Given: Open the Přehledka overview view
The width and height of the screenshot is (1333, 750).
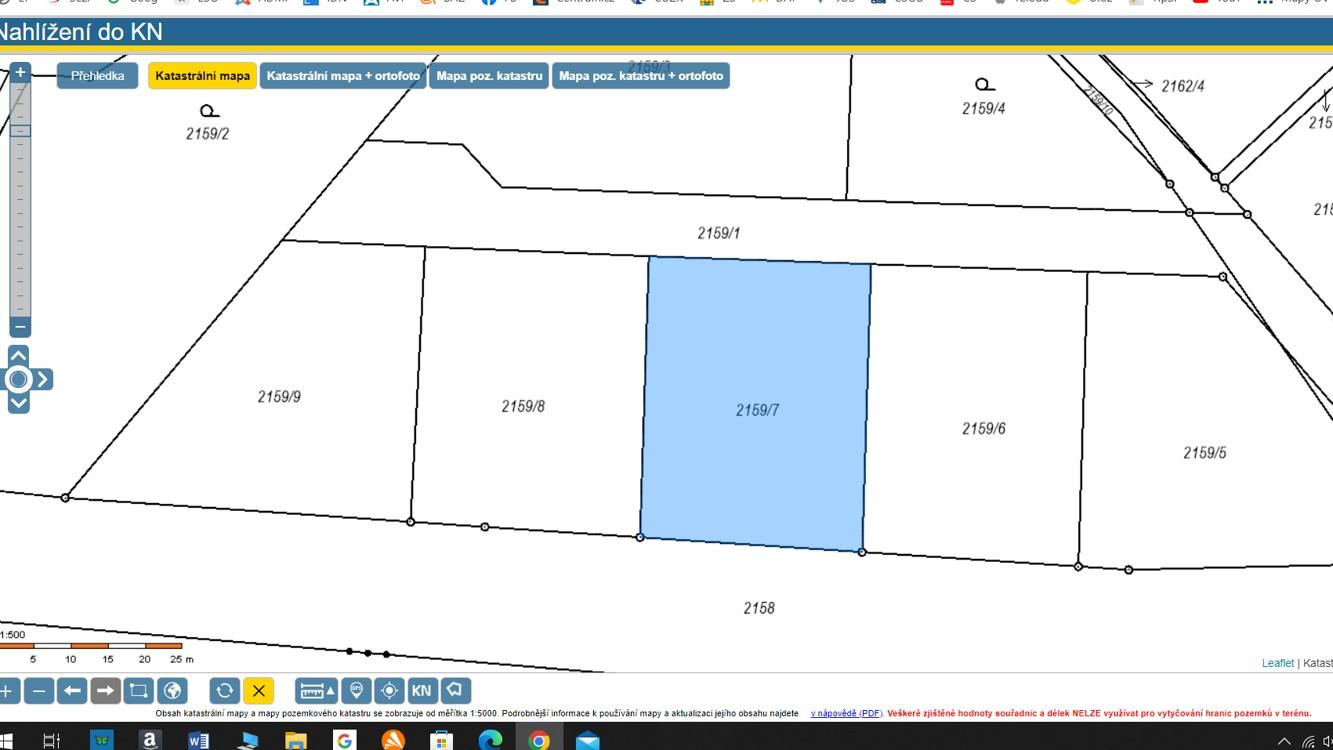Looking at the screenshot, I should coord(97,76).
